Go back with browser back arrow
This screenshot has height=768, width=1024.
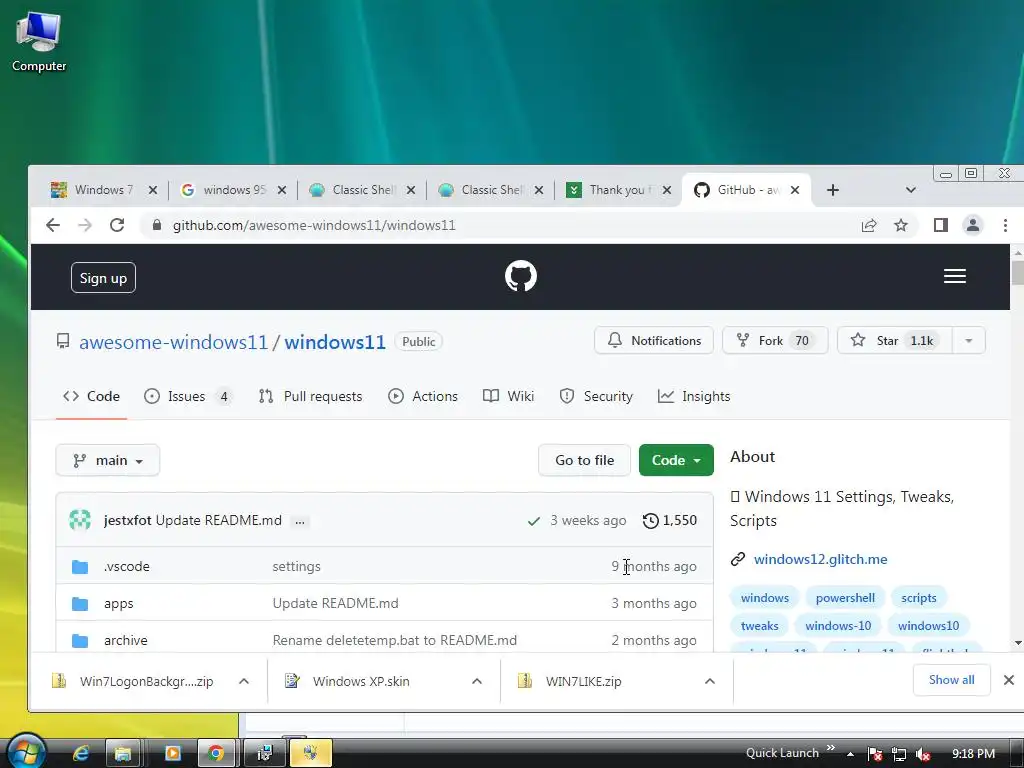[53, 225]
